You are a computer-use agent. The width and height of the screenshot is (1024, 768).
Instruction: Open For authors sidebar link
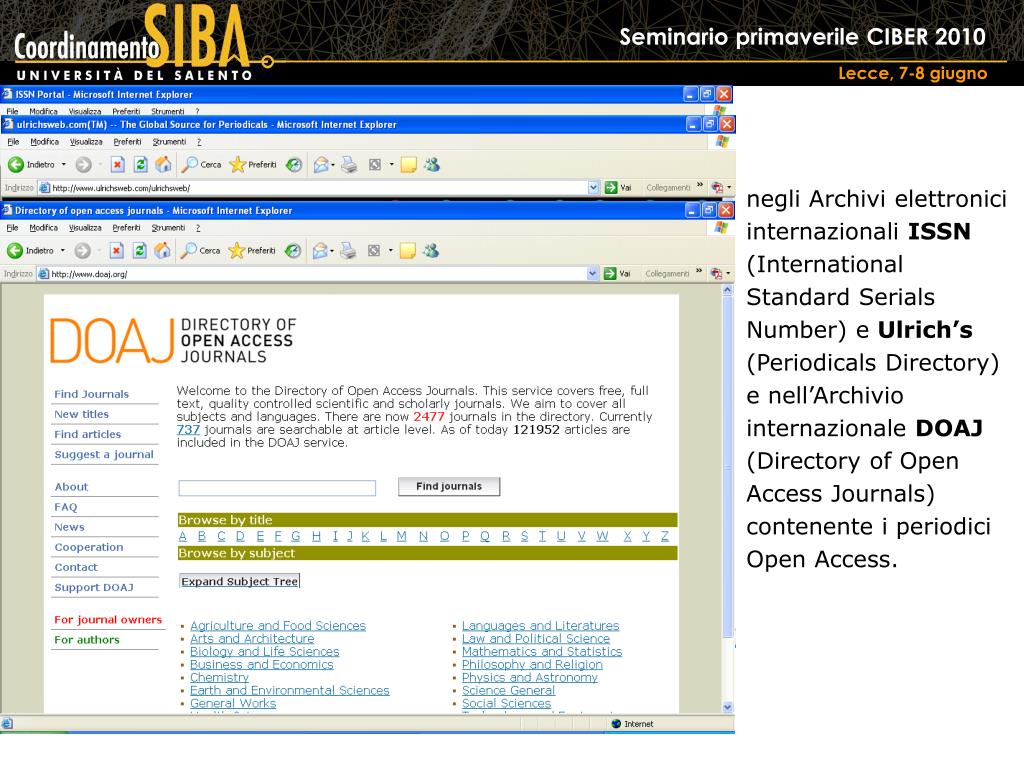tap(87, 640)
